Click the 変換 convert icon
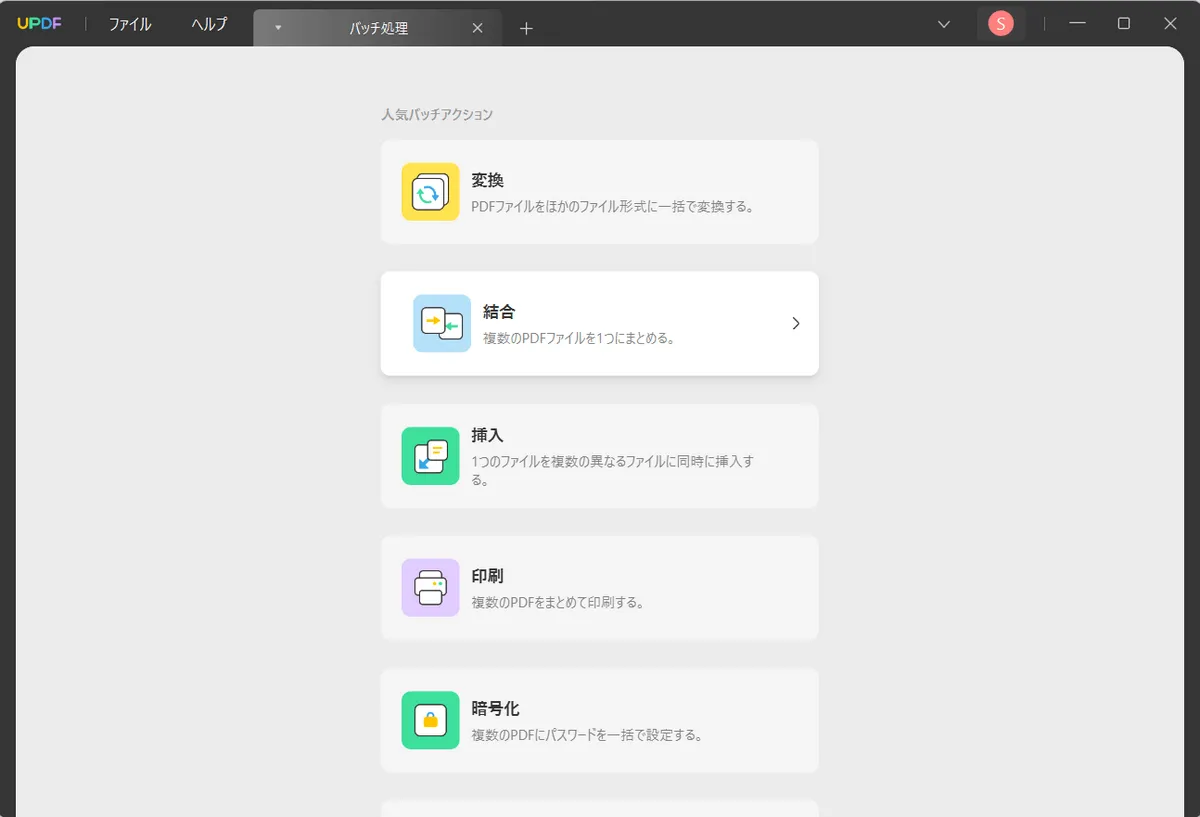Image resolution: width=1200 pixels, height=817 pixels. tap(430, 192)
